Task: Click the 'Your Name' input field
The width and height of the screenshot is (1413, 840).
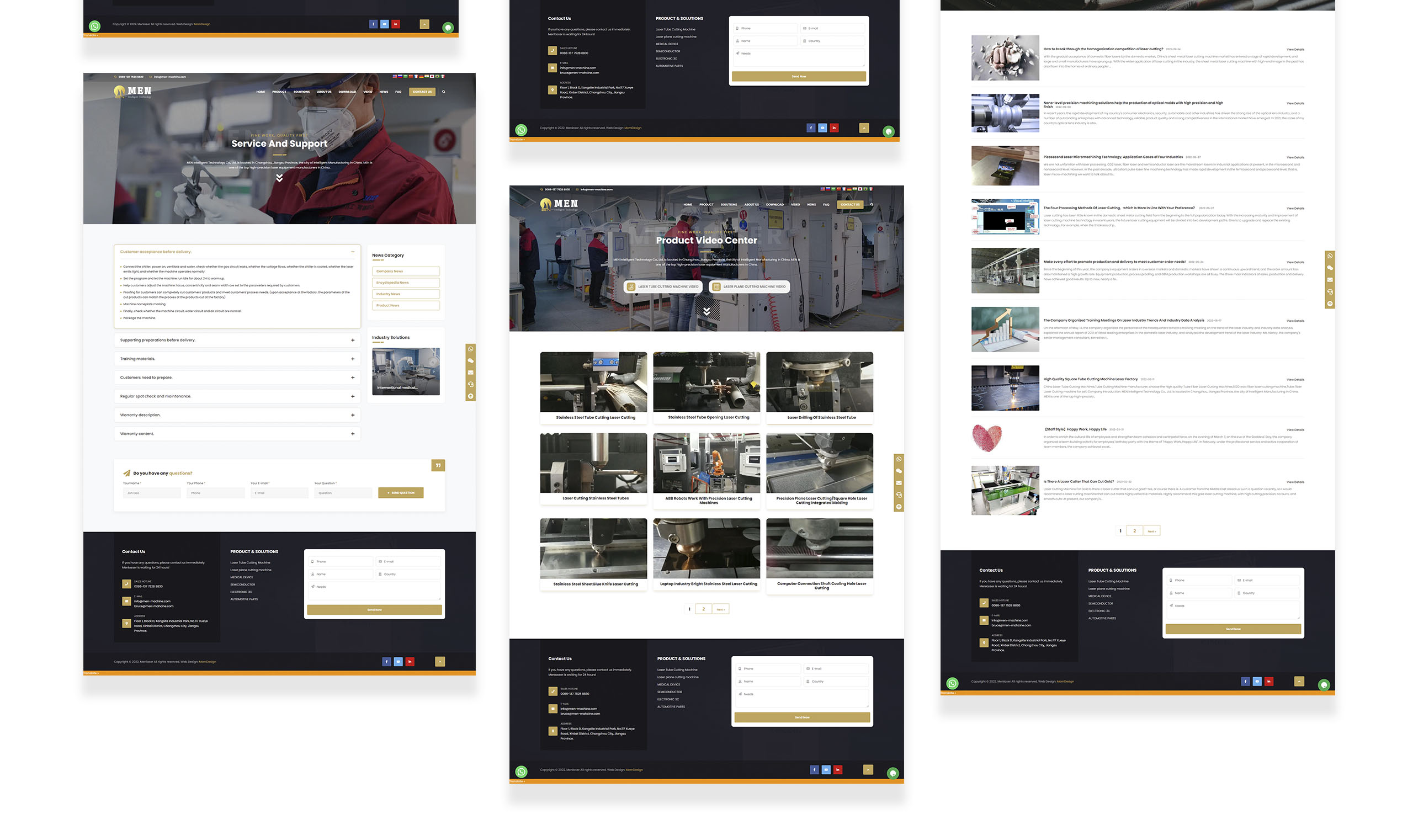Action: pyautogui.click(x=152, y=493)
